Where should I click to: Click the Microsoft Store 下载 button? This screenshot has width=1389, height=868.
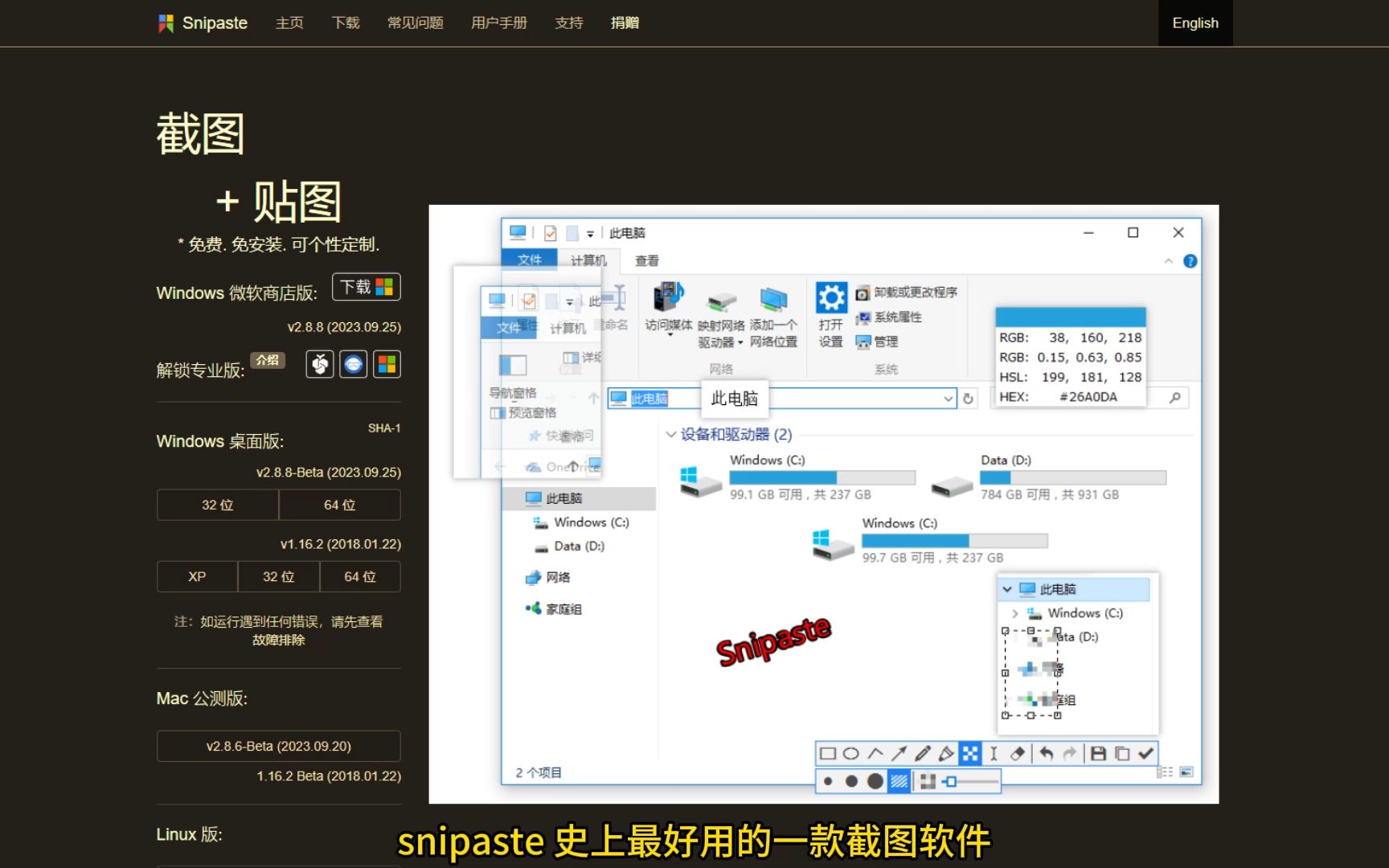367,287
